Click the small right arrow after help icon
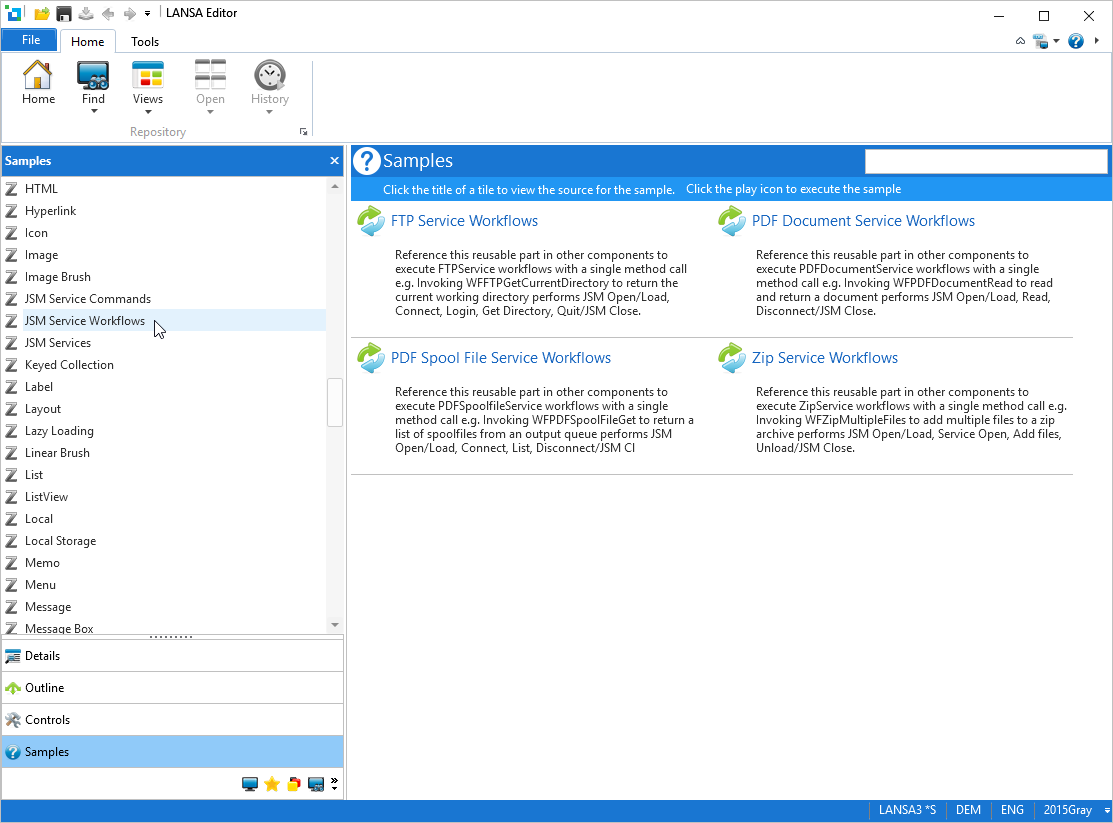Screen dimensions: 1113x823 1097,41
